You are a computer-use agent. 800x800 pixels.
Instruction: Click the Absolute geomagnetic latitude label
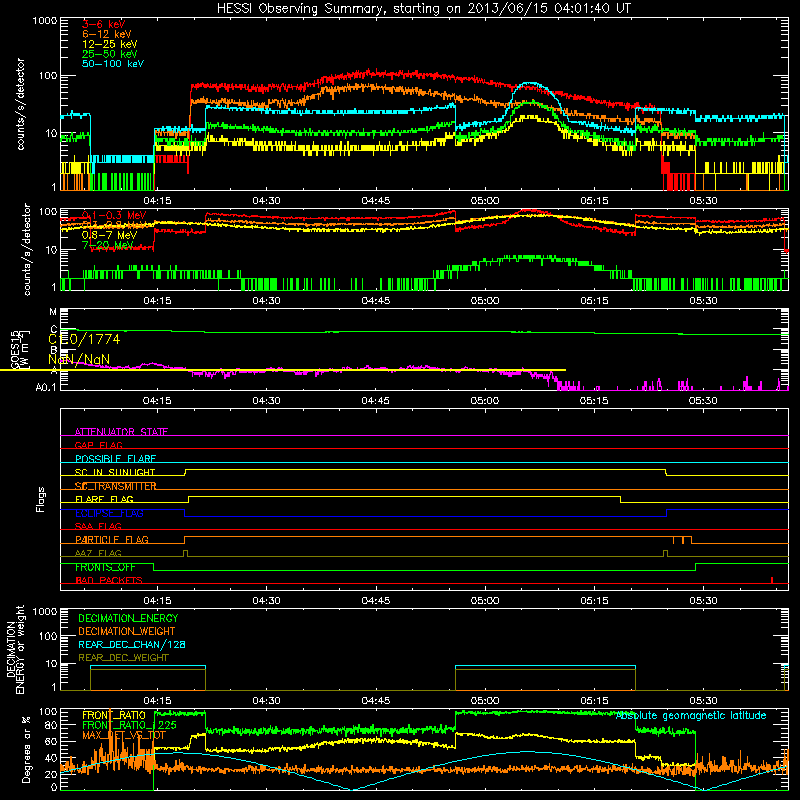(691, 715)
